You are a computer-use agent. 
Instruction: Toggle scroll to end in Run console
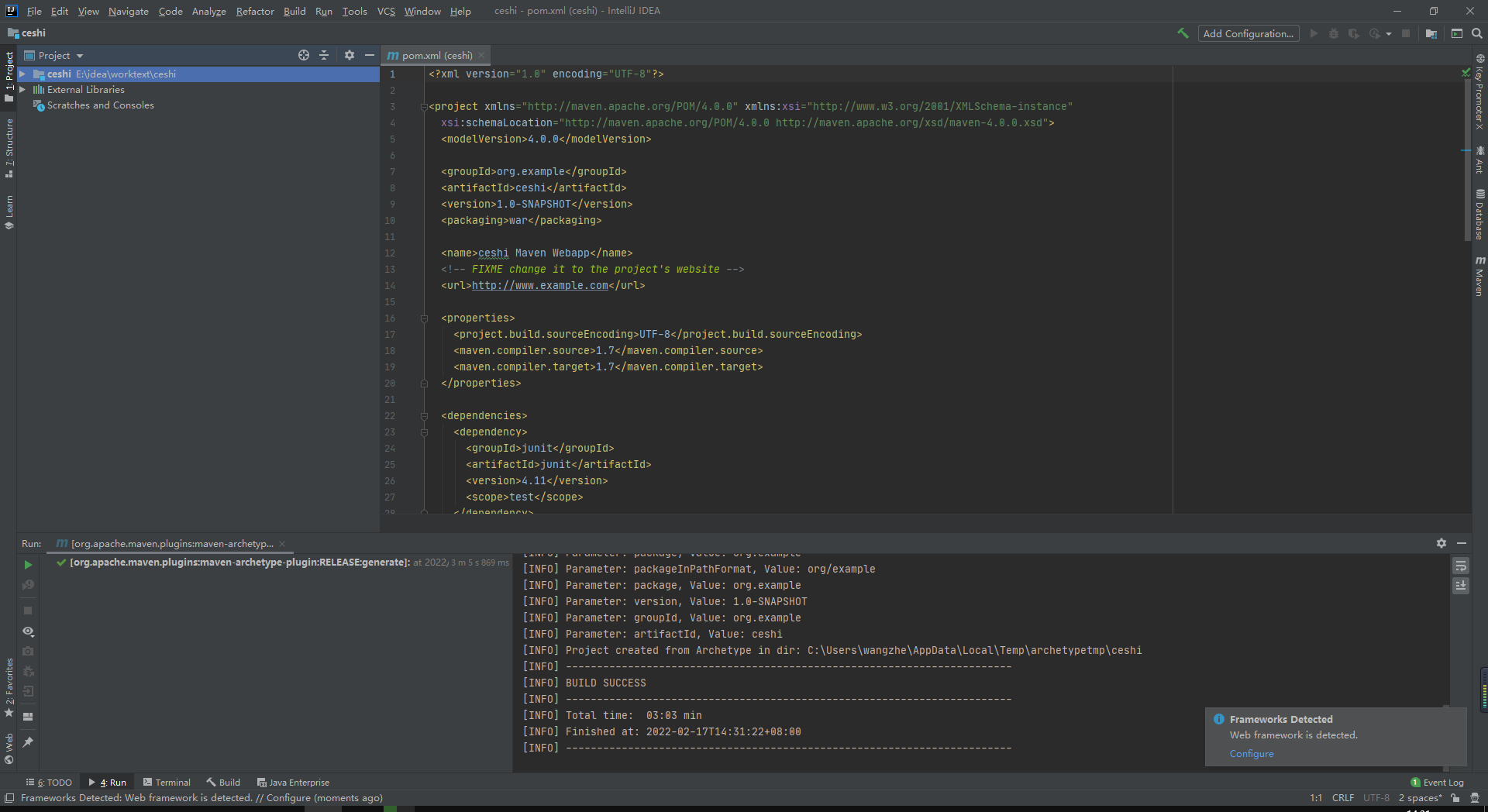[1460, 586]
